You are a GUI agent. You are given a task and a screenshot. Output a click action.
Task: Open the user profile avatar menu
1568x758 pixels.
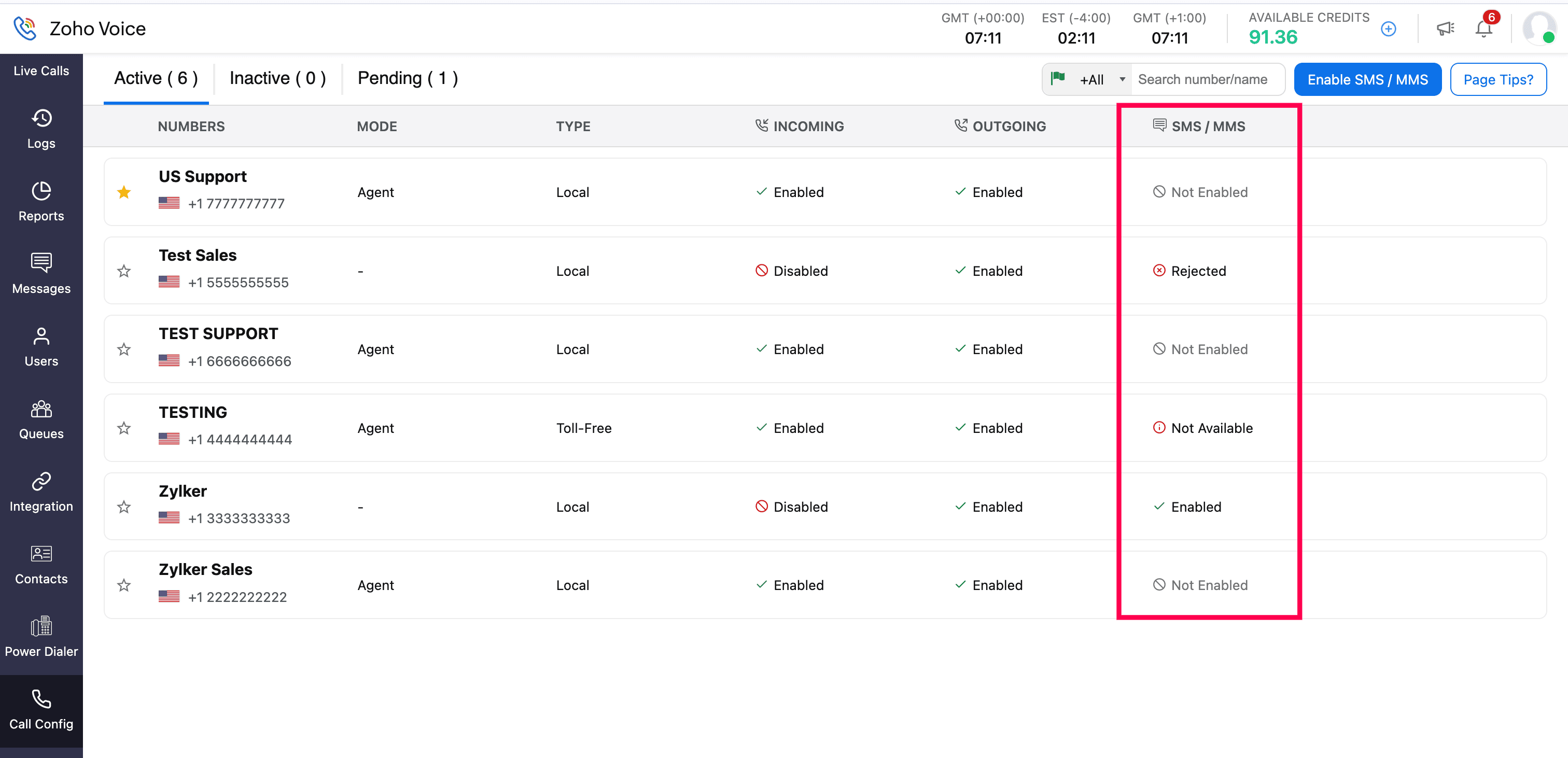click(x=1538, y=29)
